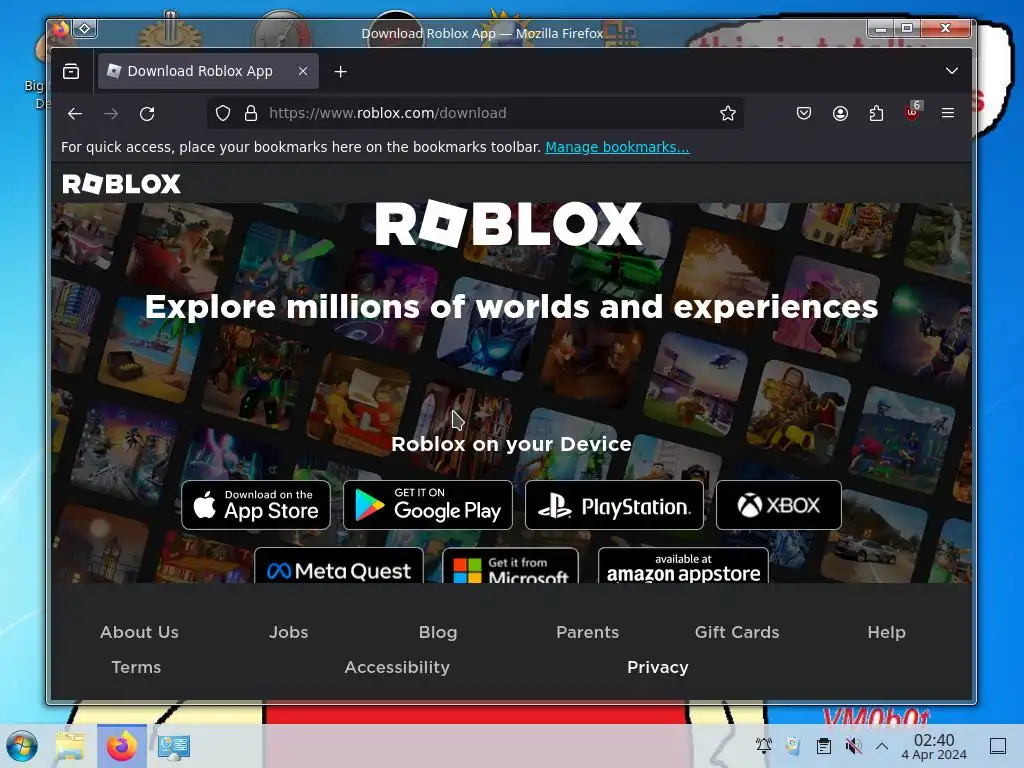
Task: Click the Get it on Google Play badge
Action: pyautogui.click(x=428, y=505)
